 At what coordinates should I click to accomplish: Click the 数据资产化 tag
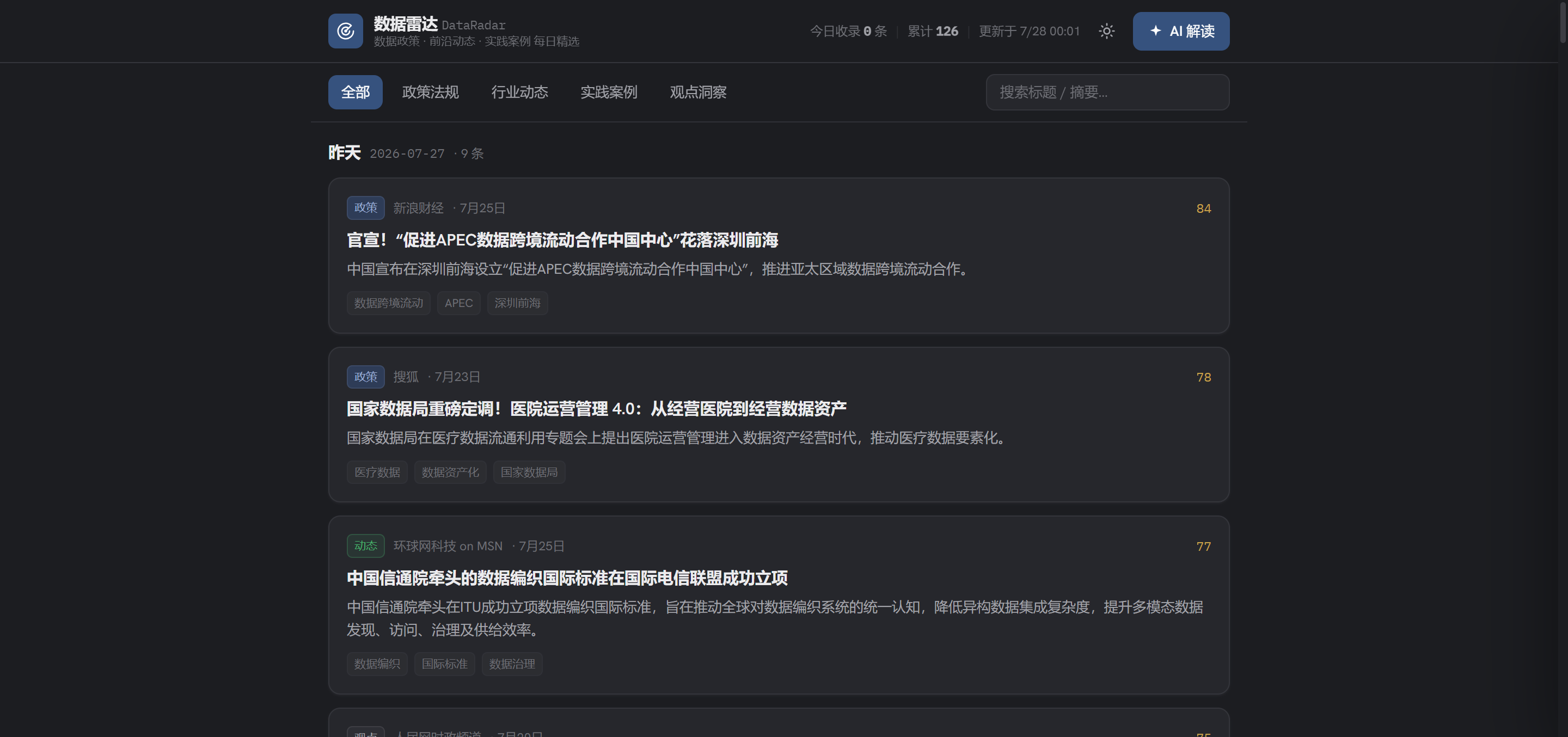click(x=450, y=472)
